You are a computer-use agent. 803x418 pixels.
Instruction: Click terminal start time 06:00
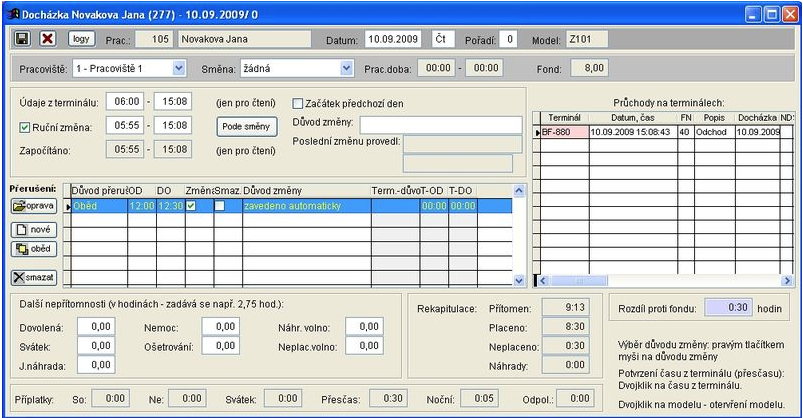coord(125,101)
